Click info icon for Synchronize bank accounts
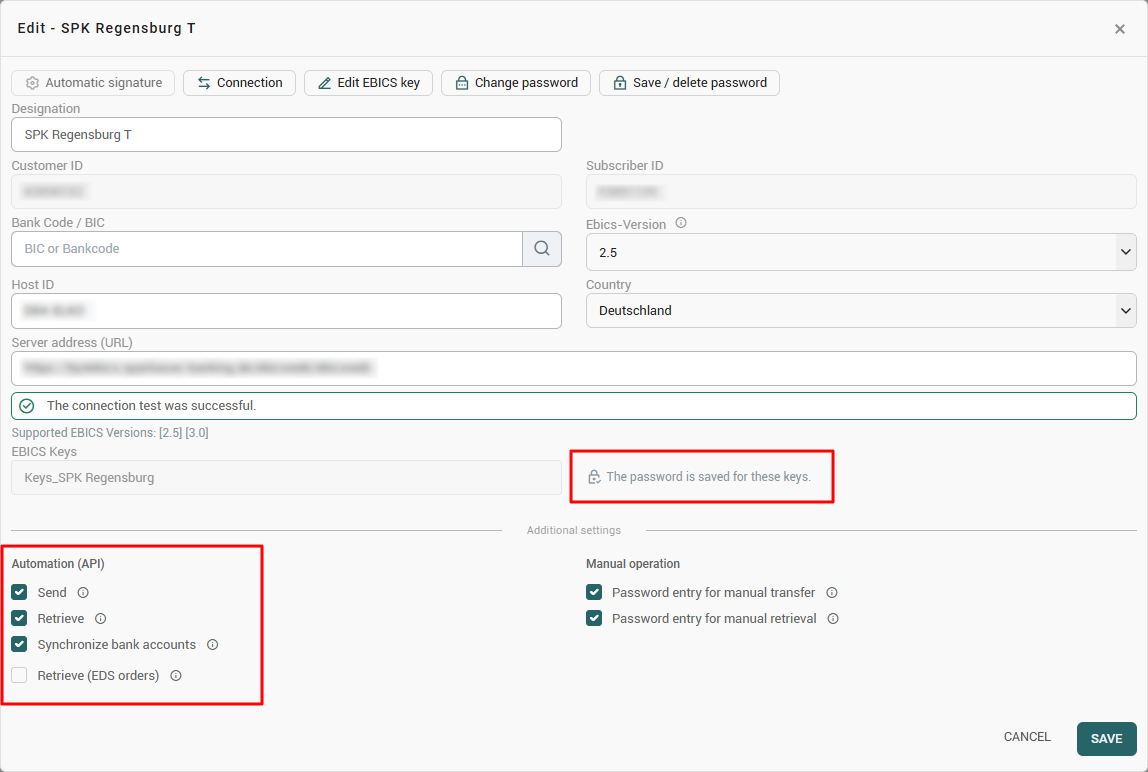This screenshot has width=1148, height=772. (x=212, y=645)
